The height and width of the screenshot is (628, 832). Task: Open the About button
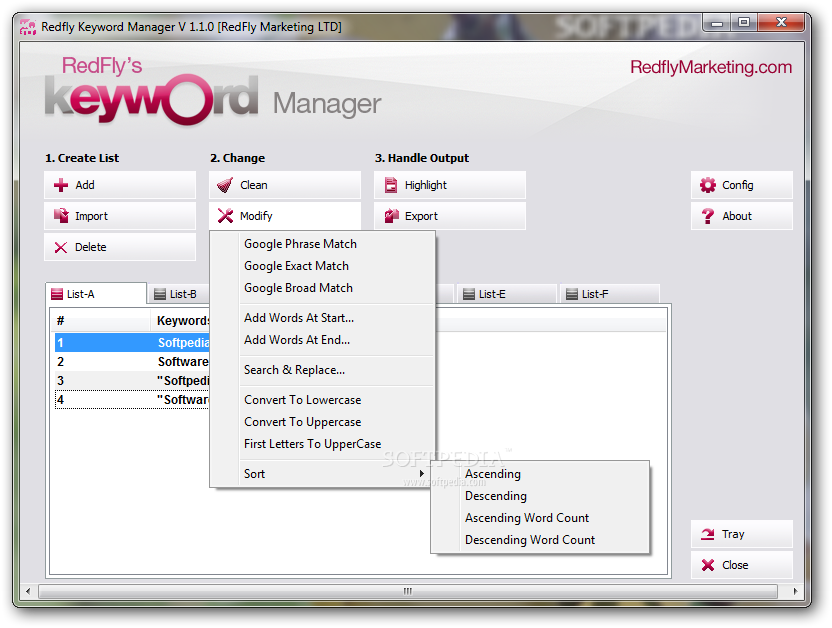coord(742,216)
